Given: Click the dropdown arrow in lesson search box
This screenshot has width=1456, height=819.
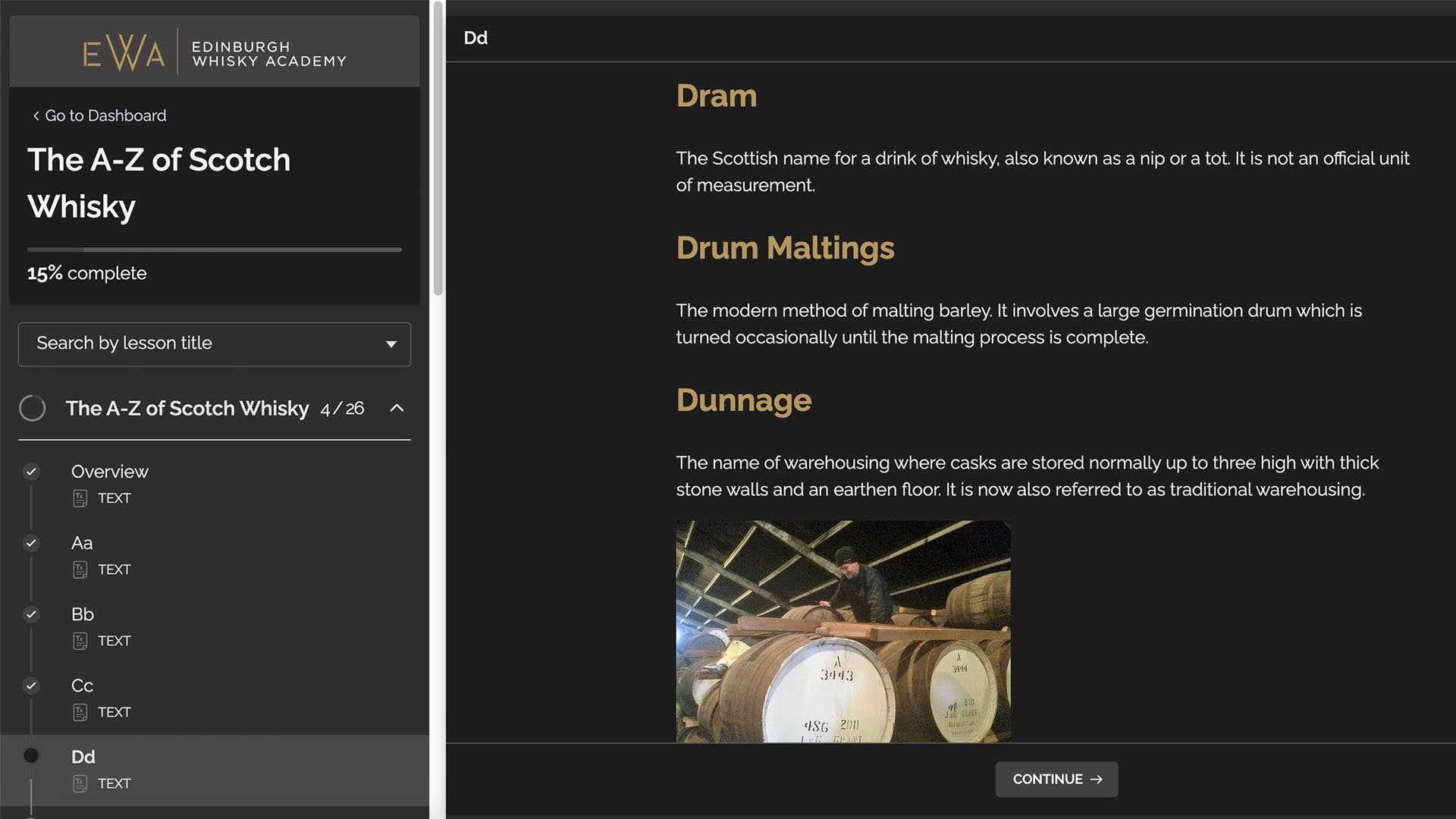Looking at the screenshot, I should (391, 344).
